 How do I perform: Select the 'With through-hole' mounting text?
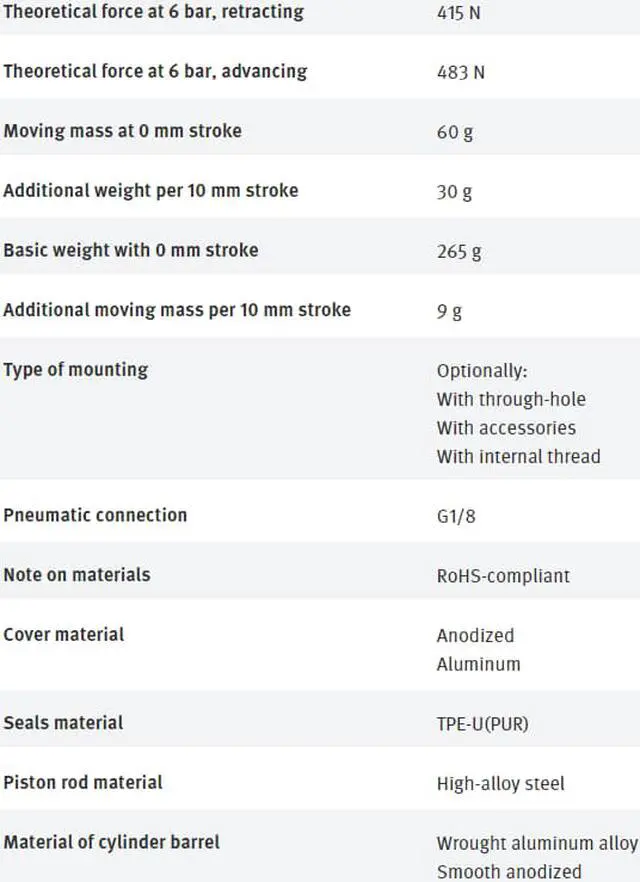click(x=511, y=399)
